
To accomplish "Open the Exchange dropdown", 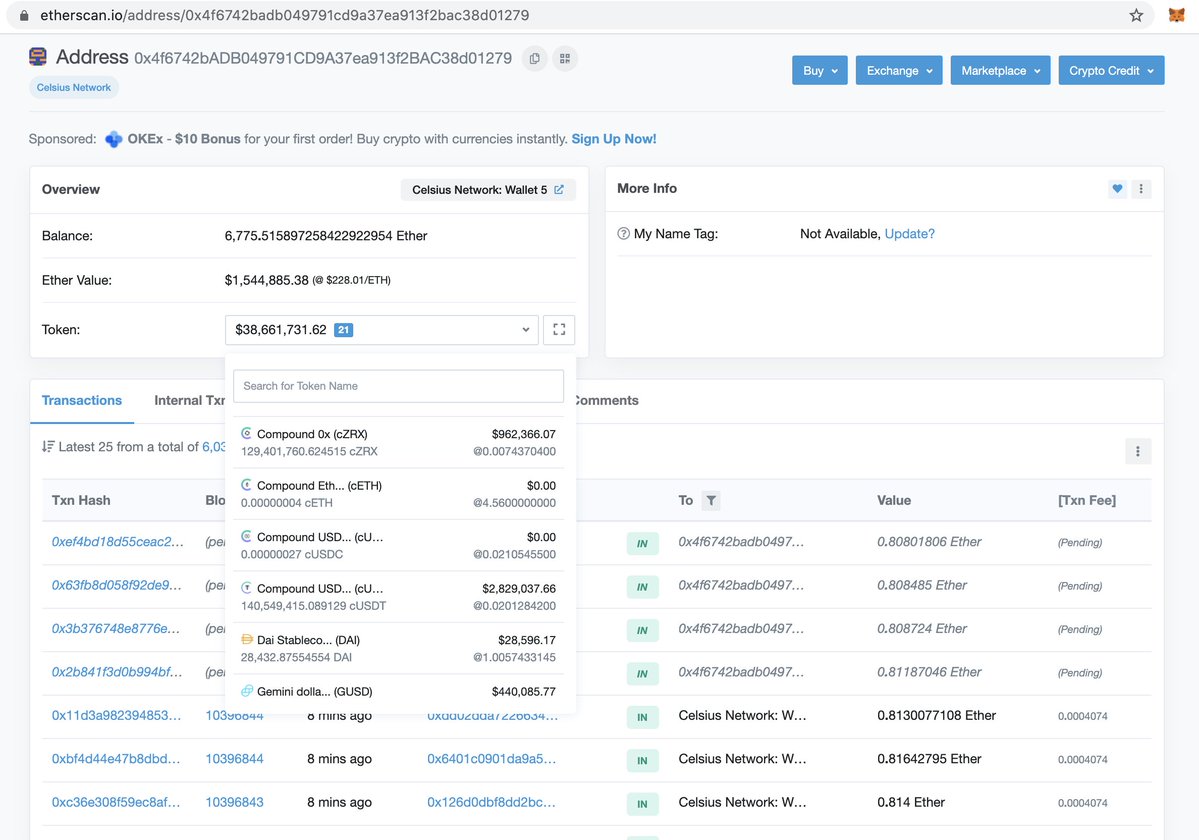I will (898, 70).
